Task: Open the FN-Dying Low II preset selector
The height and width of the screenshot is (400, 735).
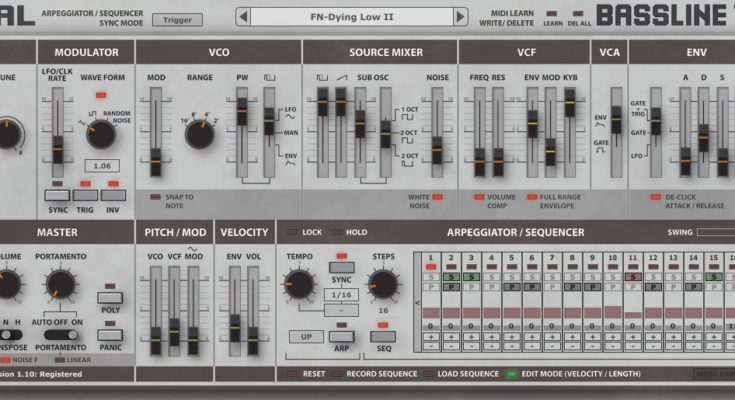Action: 351,17
